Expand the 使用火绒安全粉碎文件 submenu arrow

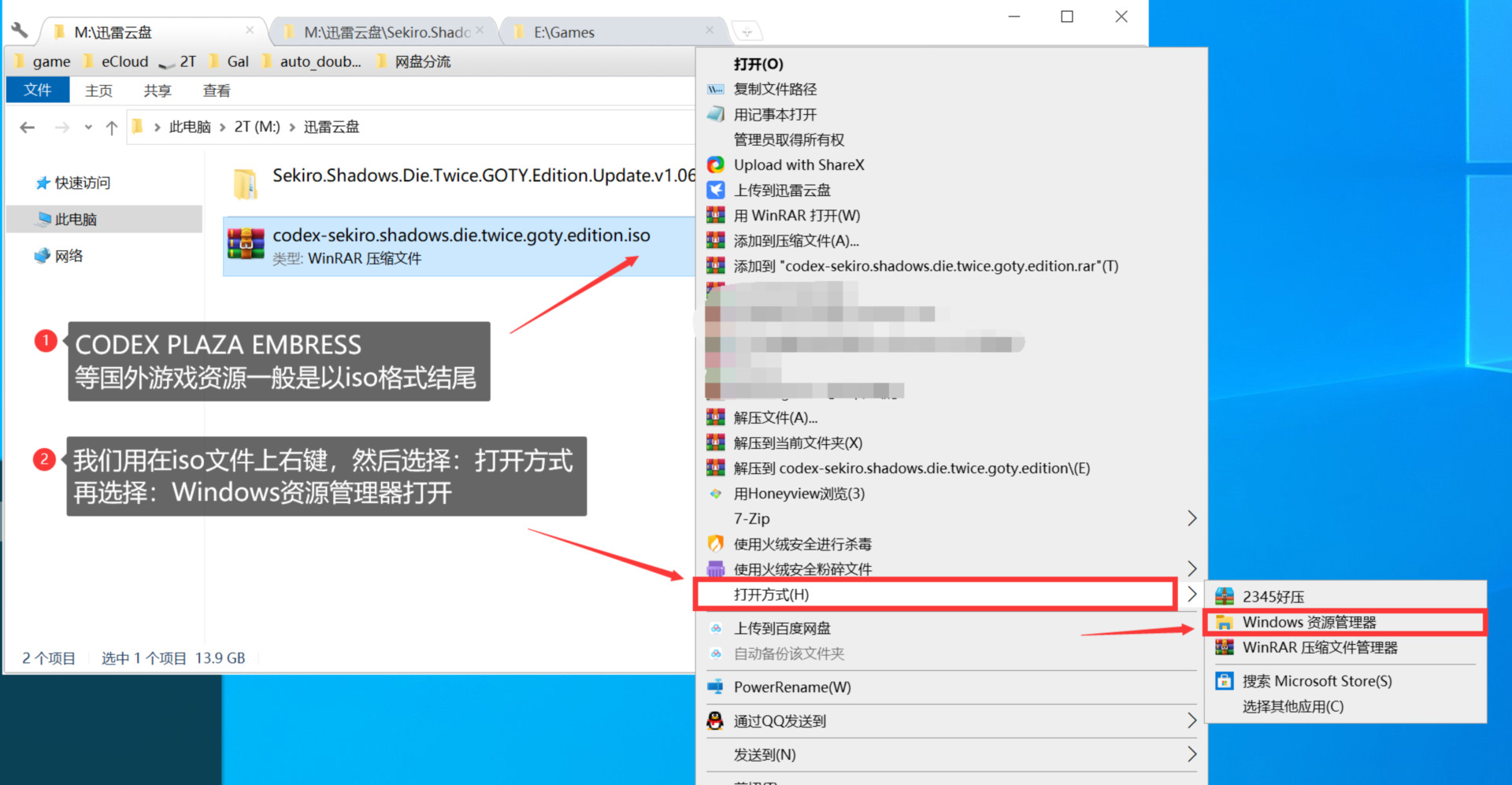pos(1191,568)
